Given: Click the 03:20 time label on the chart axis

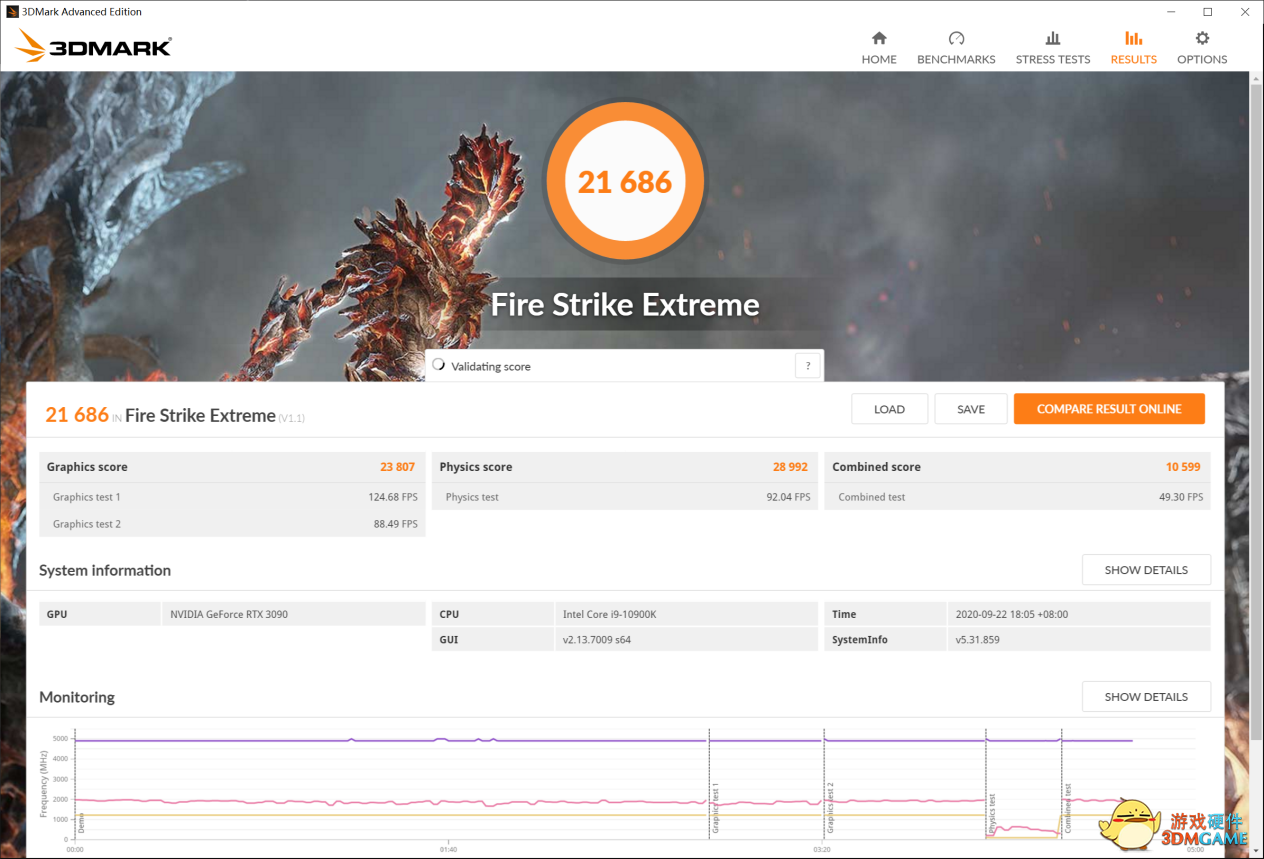Looking at the screenshot, I should (822, 849).
